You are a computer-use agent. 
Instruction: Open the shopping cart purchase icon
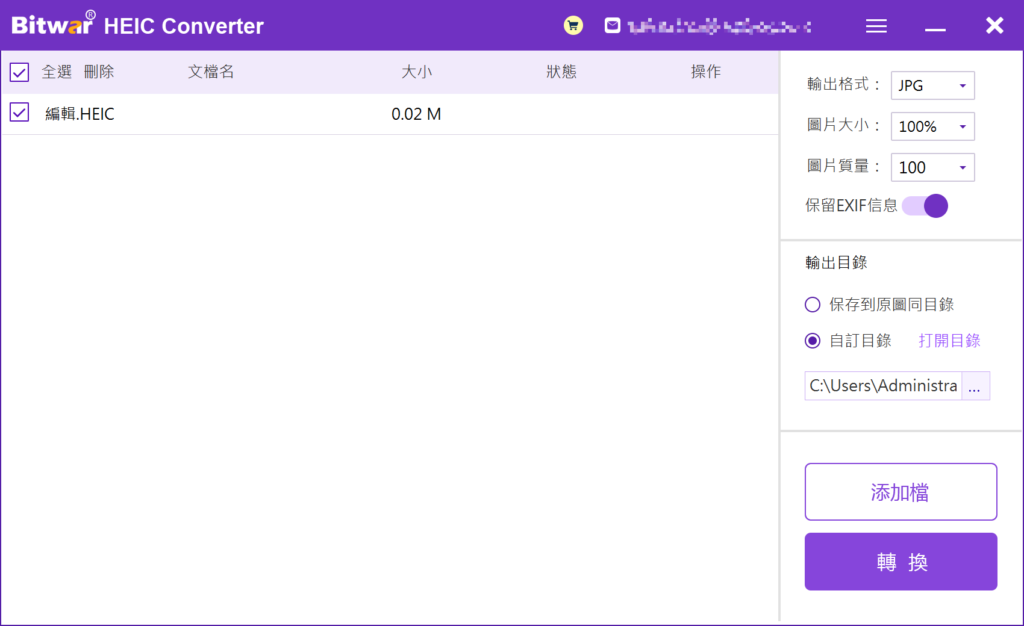pos(573,25)
